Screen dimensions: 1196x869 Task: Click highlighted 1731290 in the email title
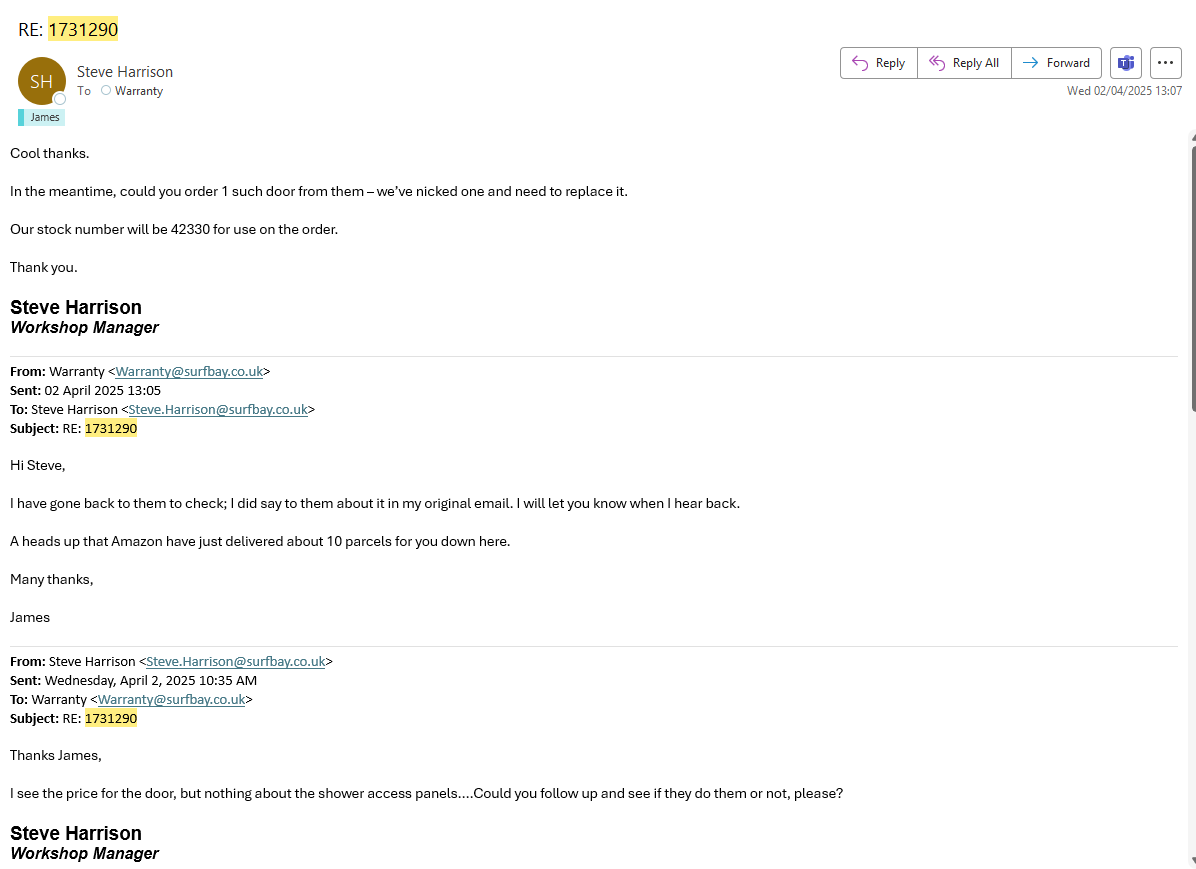pos(83,30)
